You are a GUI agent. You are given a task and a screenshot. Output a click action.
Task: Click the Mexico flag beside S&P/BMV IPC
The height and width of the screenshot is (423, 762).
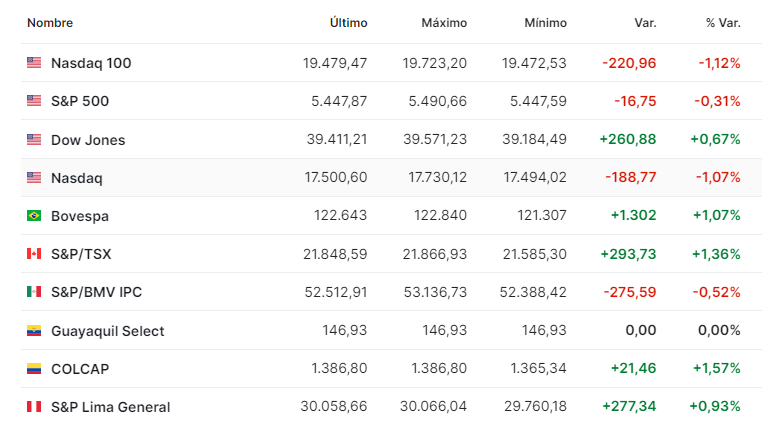coord(34,292)
